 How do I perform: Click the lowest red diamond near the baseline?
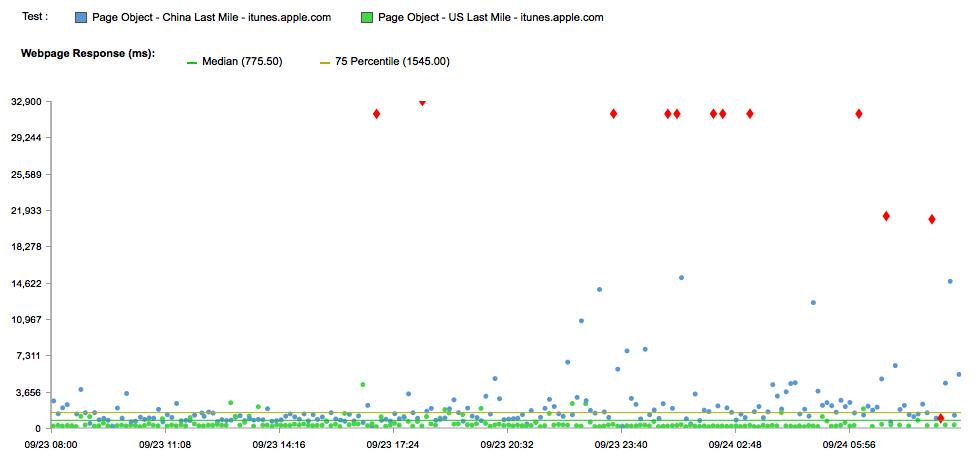(941, 418)
